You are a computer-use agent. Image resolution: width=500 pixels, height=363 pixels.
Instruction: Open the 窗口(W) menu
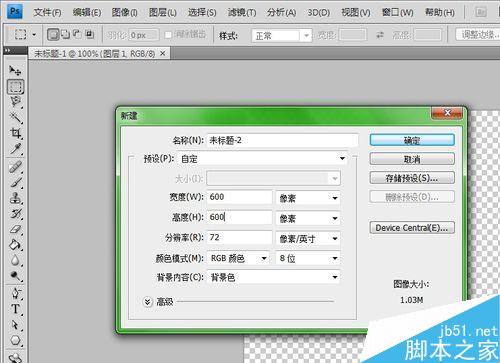(x=398, y=13)
